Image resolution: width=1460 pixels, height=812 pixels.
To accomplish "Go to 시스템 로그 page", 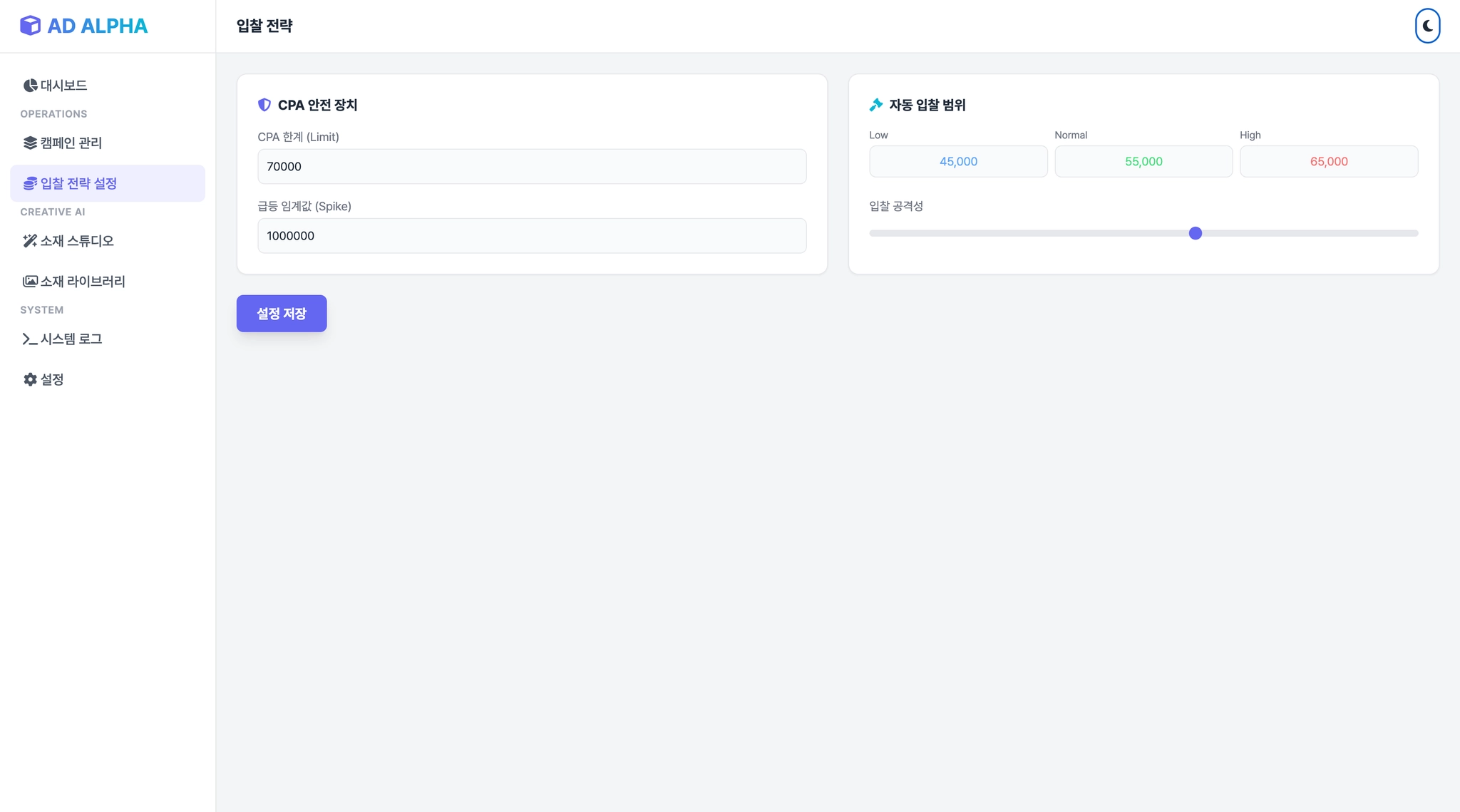I will 71,339.
